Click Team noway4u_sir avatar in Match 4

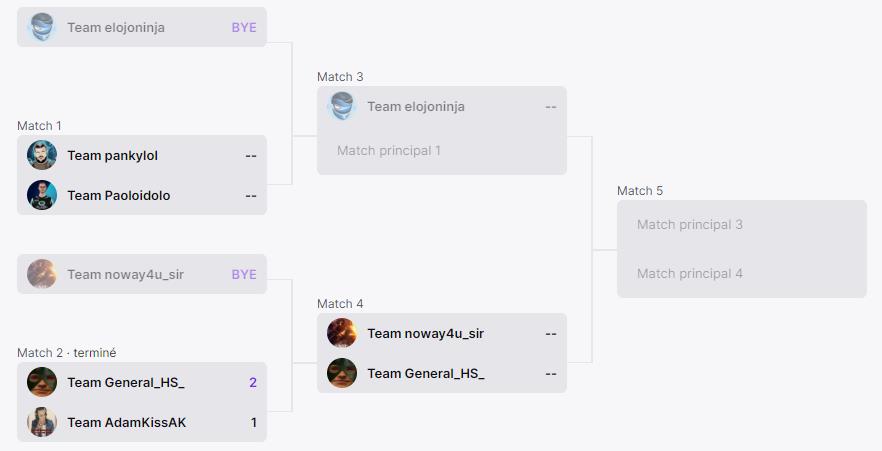(x=342, y=333)
